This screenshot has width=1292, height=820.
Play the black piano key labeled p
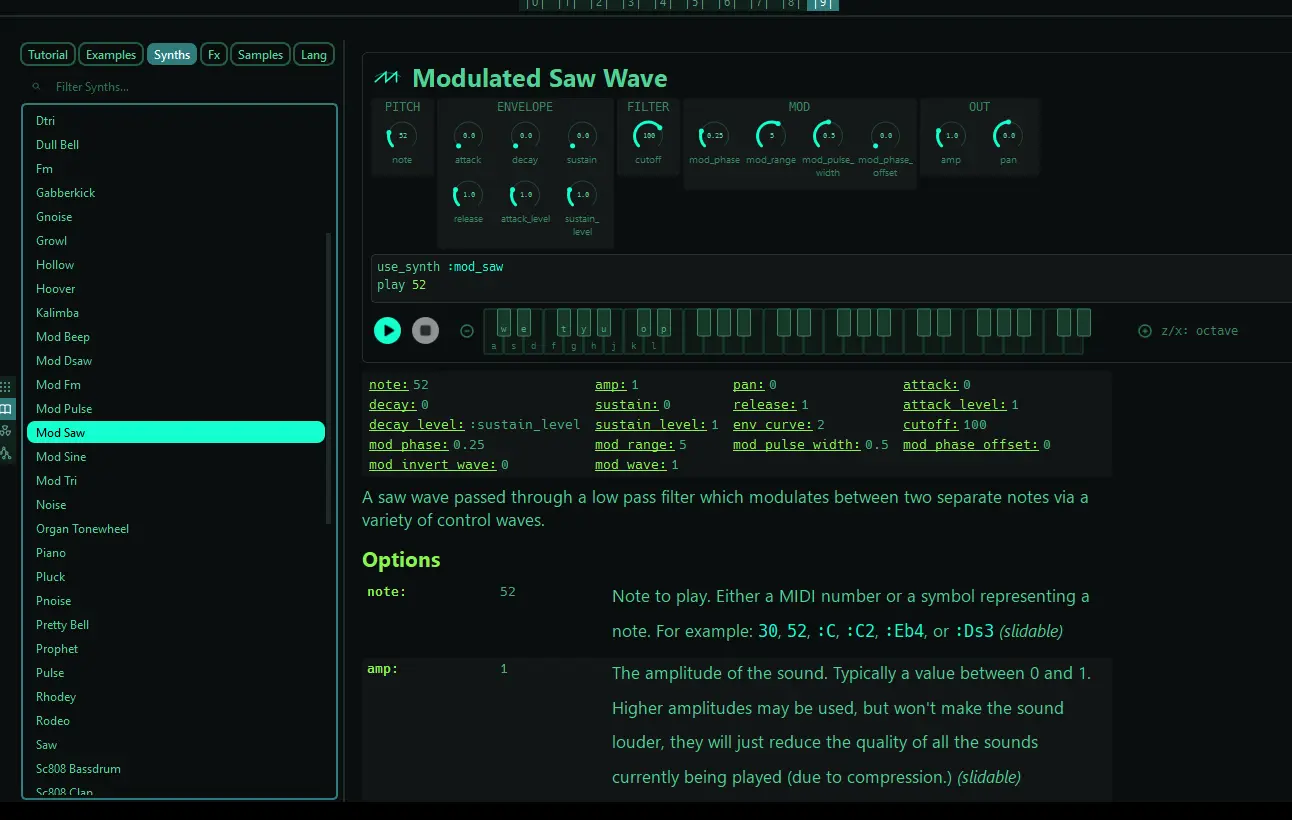[x=664, y=322]
